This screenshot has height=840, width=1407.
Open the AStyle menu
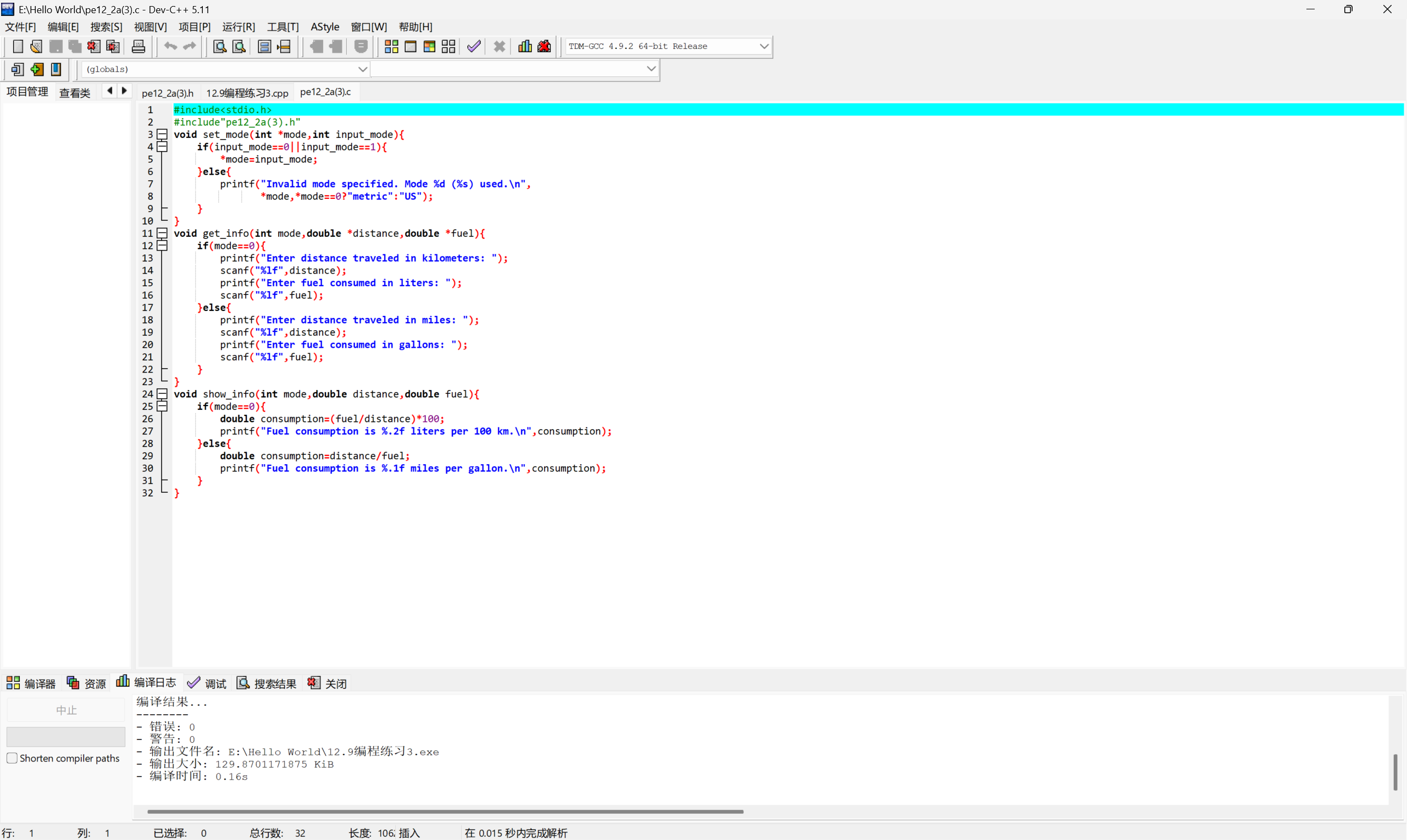(324, 26)
